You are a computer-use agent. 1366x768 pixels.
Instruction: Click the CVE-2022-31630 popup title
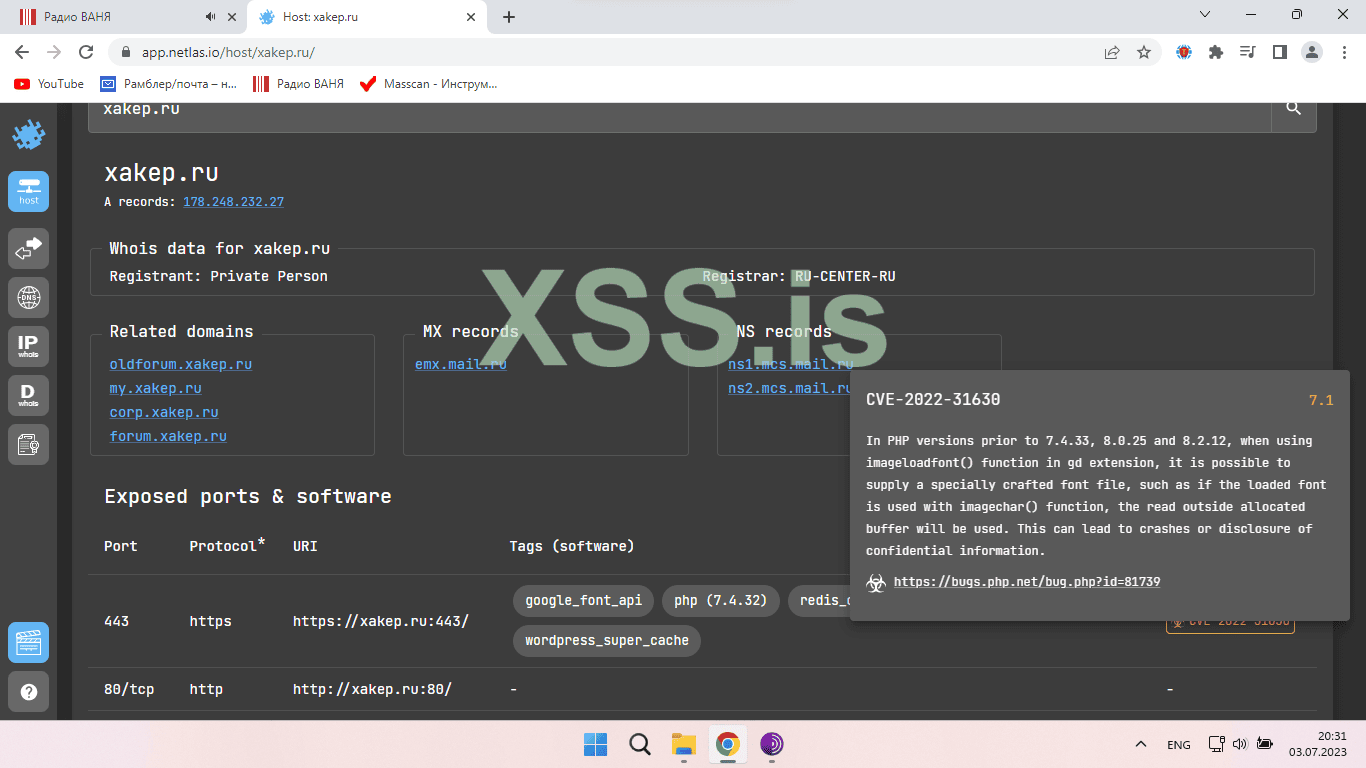click(x=933, y=400)
